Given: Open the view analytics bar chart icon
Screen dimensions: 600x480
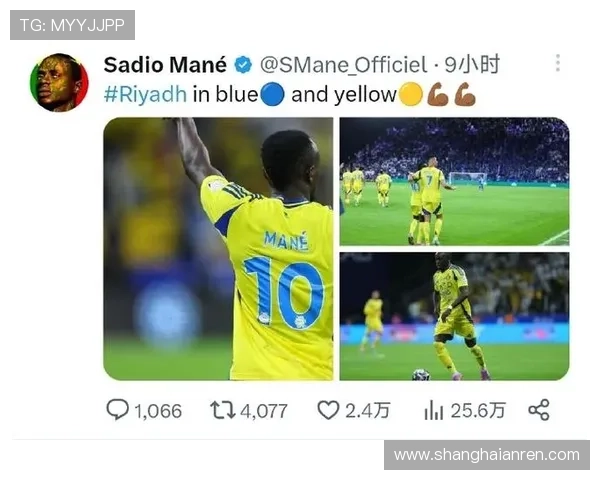Looking at the screenshot, I should click(x=434, y=410).
